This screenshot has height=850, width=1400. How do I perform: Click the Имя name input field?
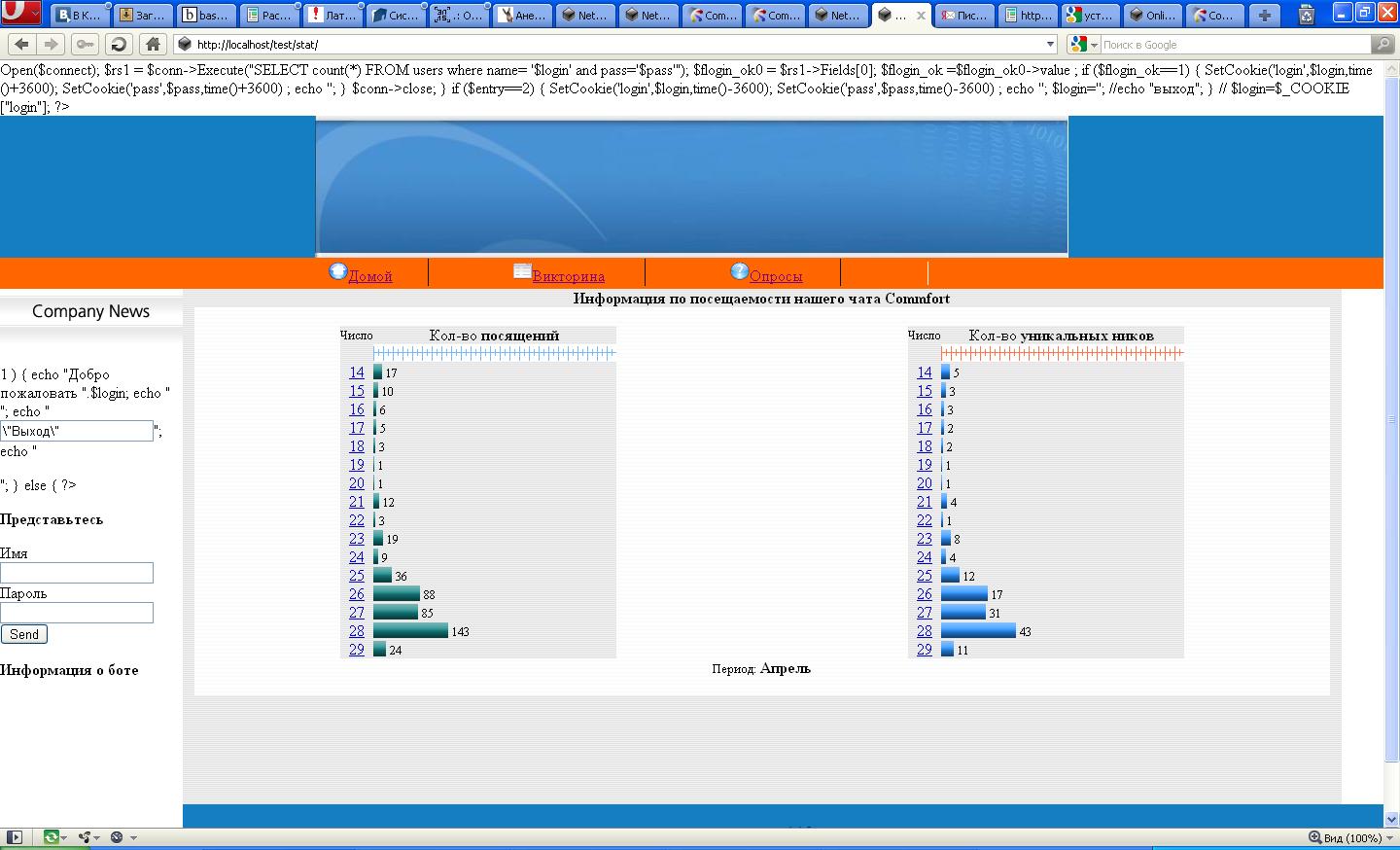click(x=77, y=573)
